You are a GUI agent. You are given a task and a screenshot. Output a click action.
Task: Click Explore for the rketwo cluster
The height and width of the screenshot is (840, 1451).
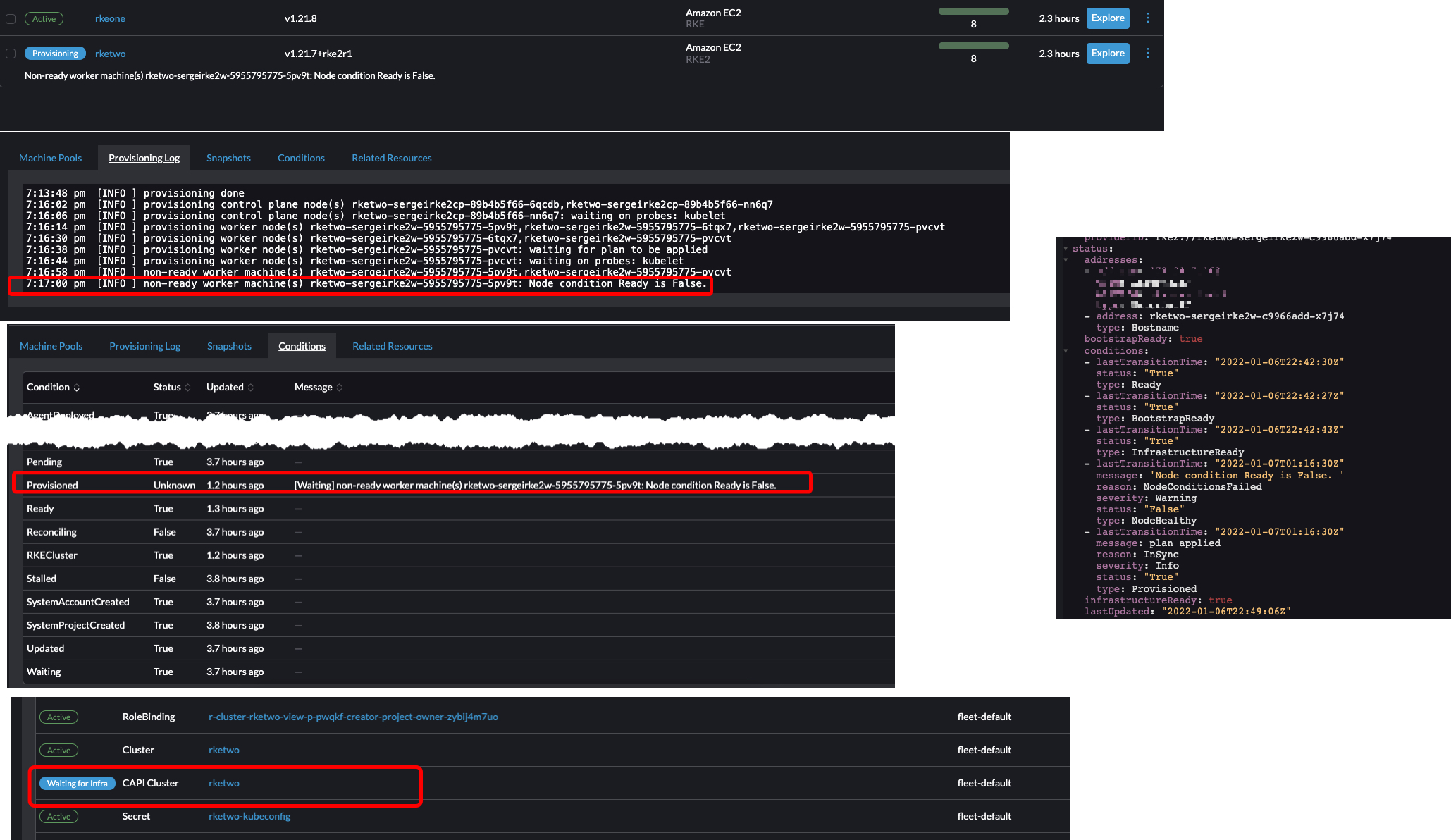1107,53
